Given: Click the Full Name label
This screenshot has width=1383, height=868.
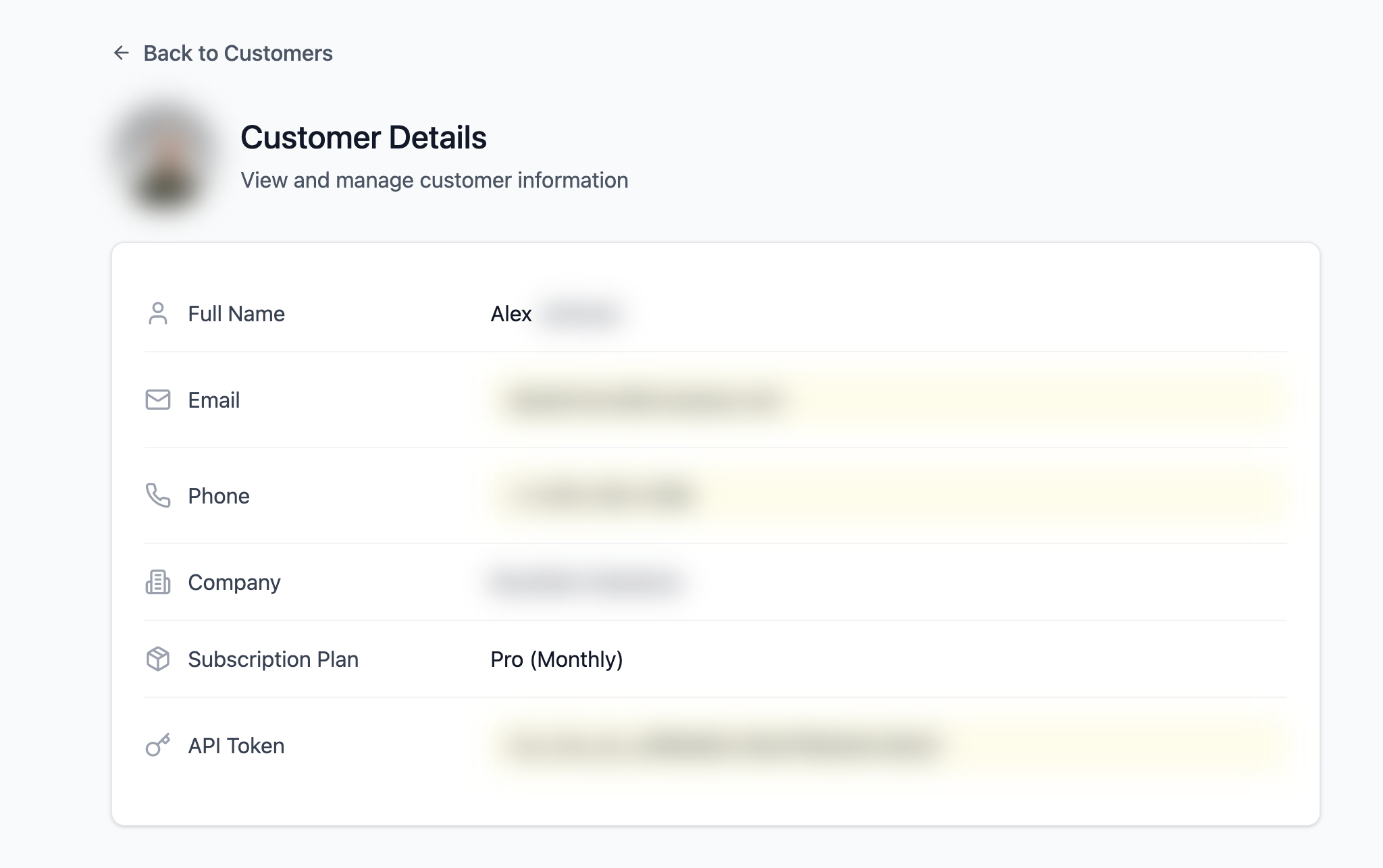Looking at the screenshot, I should tap(236, 314).
